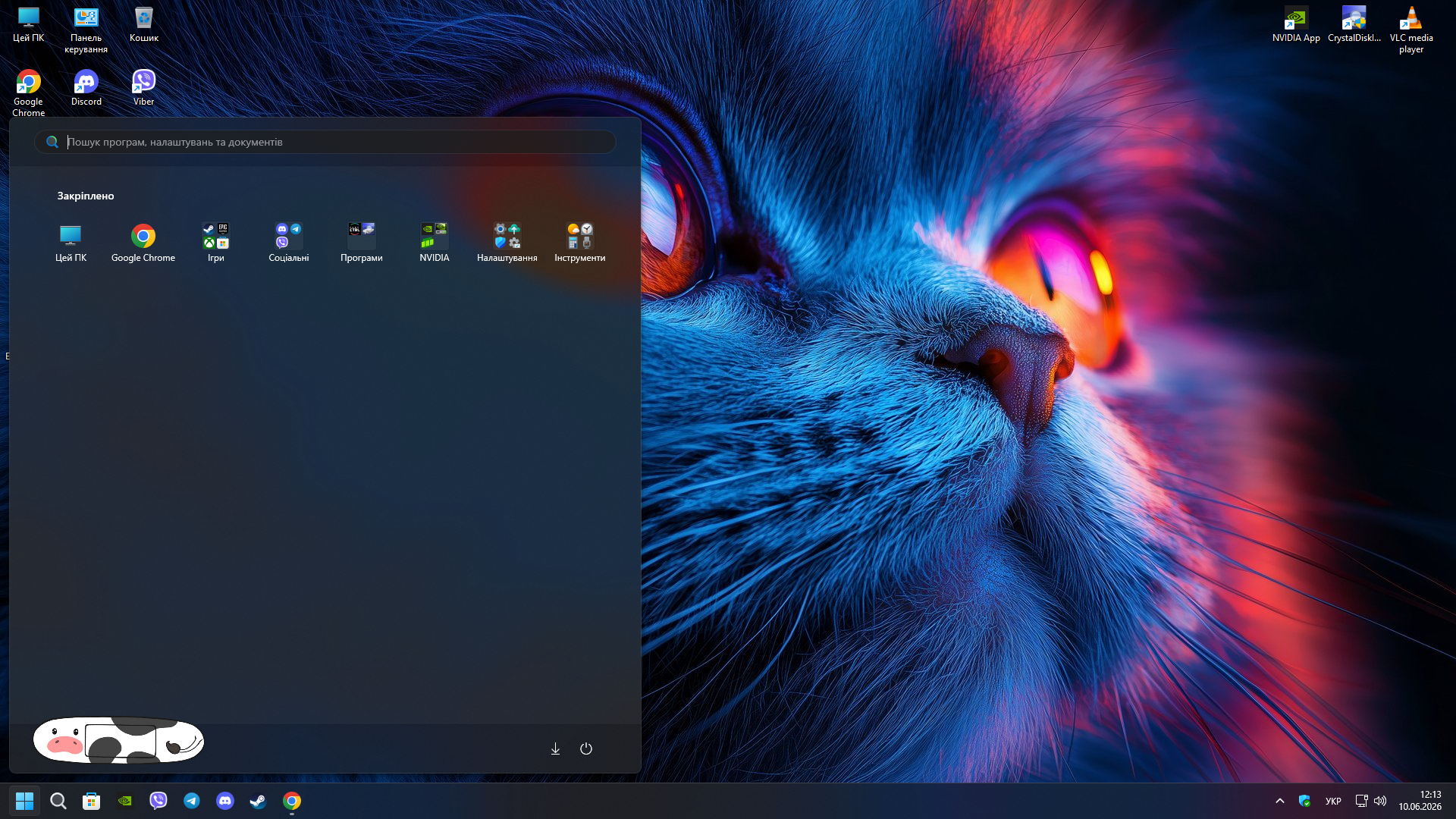
Task: Select Кошик recycle bin desktop icon
Action: pos(144,24)
